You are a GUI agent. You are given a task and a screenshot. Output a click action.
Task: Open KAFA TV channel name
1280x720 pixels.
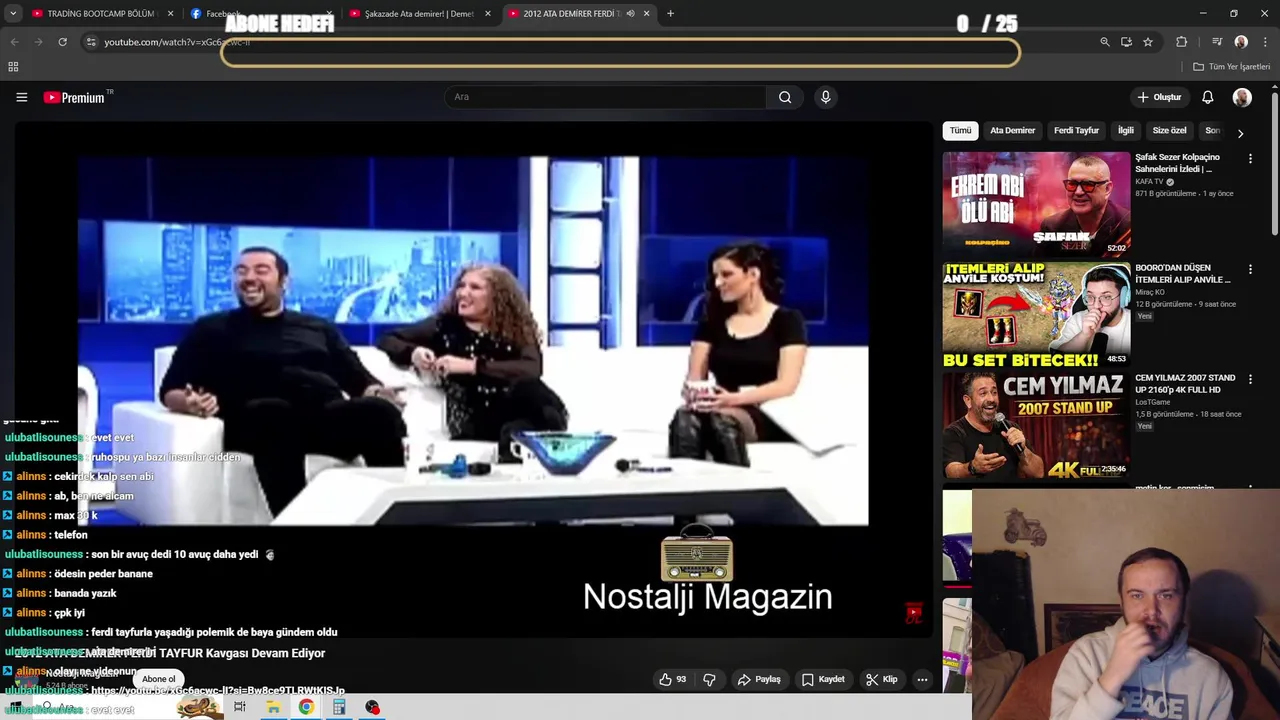pos(1149,182)
